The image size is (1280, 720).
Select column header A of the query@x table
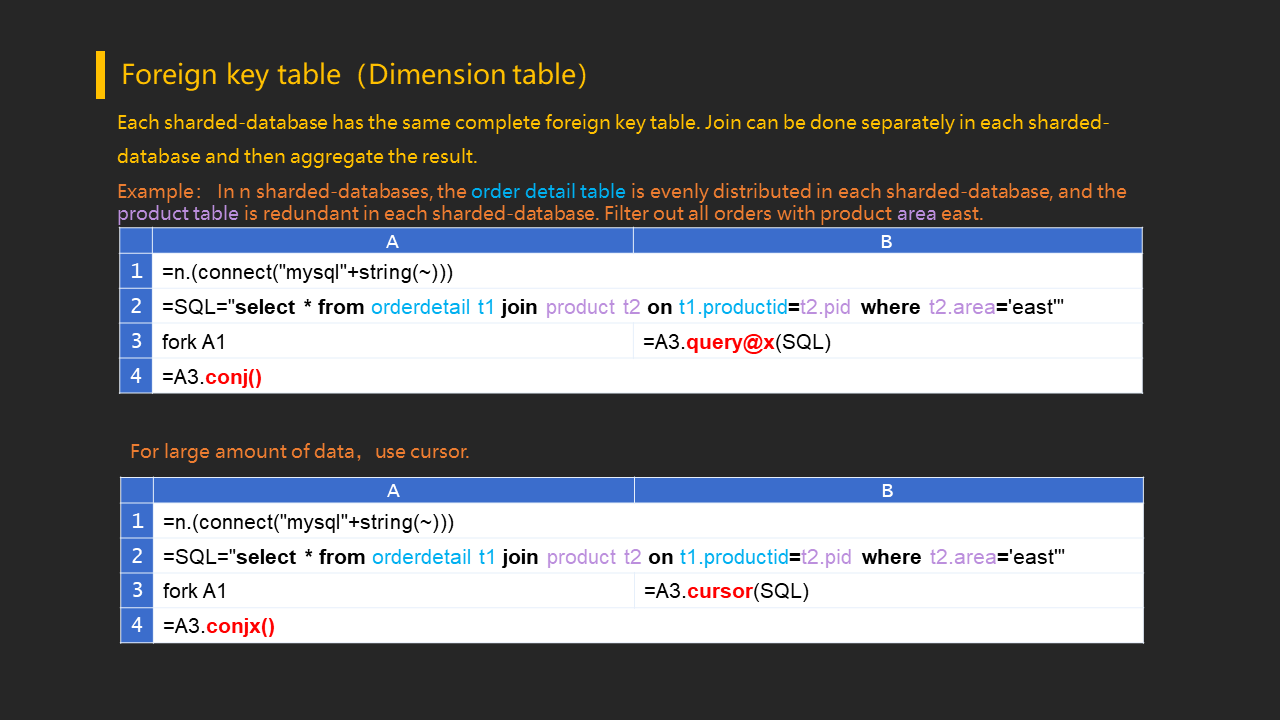pyautogui.click(x=393, y=241)
